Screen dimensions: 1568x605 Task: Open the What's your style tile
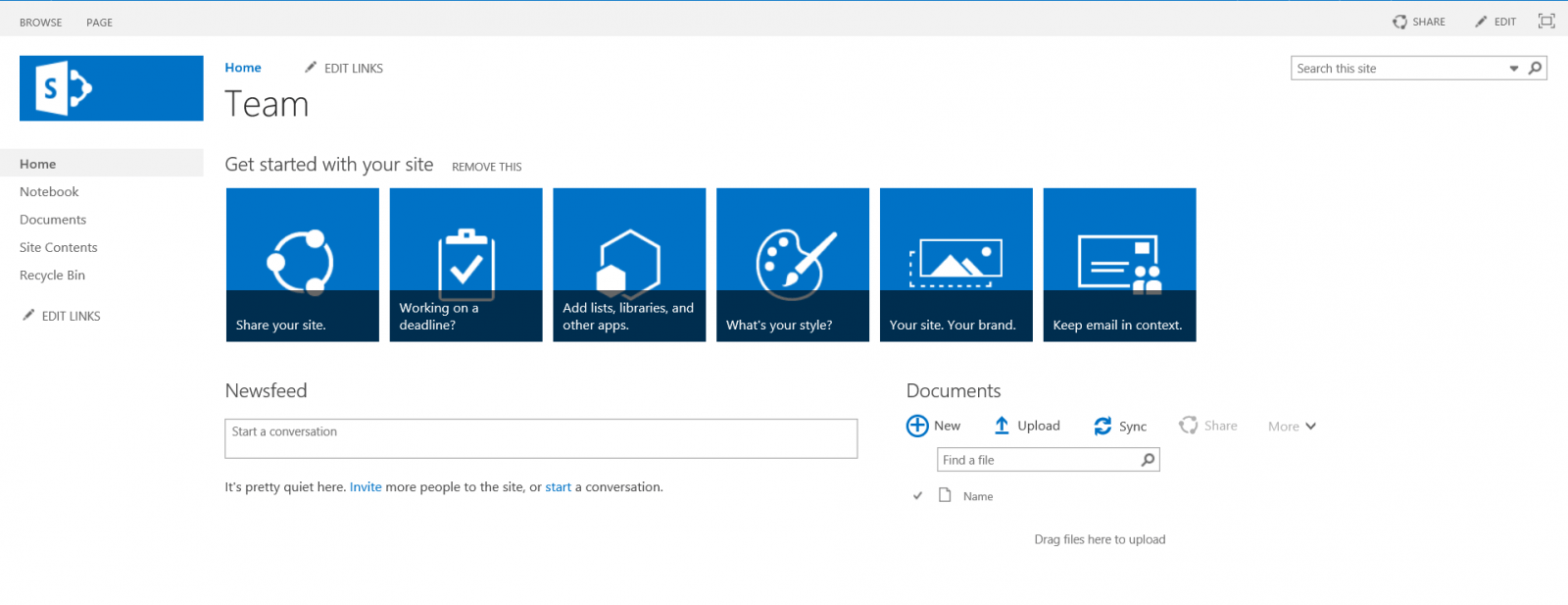pyautogui.click(x=793, y=265)
